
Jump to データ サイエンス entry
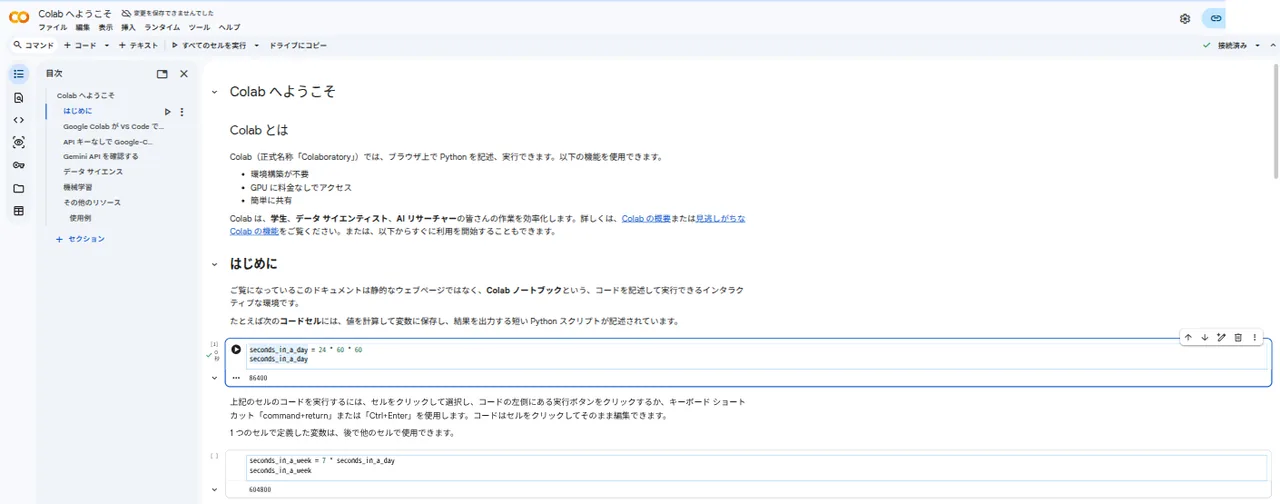93,172
